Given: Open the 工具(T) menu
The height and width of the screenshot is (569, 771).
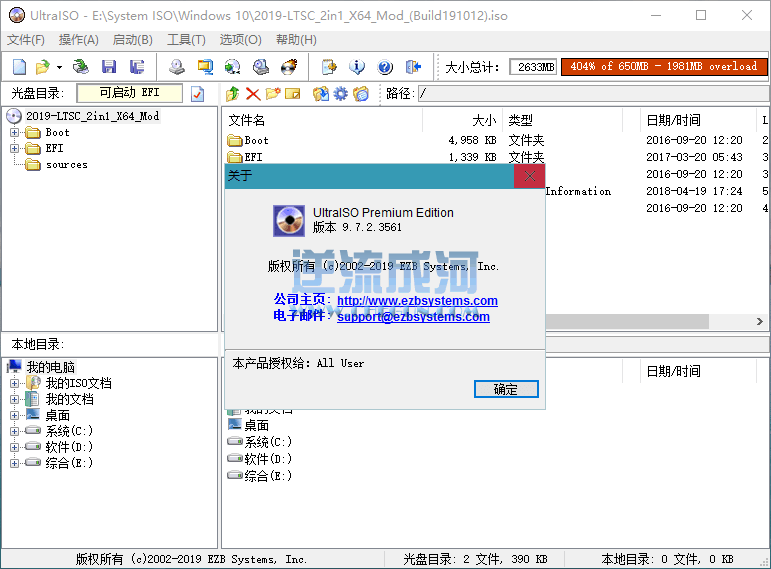Looking at the screenshot, I should click(186, 40).
